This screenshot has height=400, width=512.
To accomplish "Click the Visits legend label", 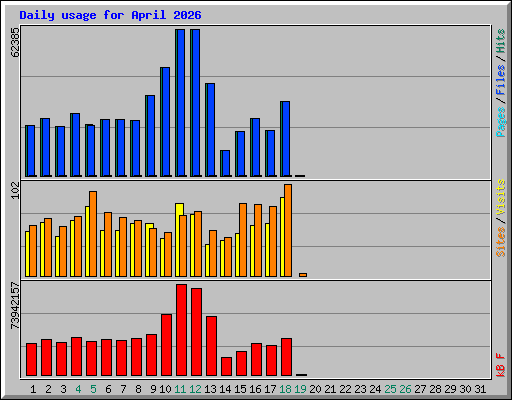I will (501, 197).
